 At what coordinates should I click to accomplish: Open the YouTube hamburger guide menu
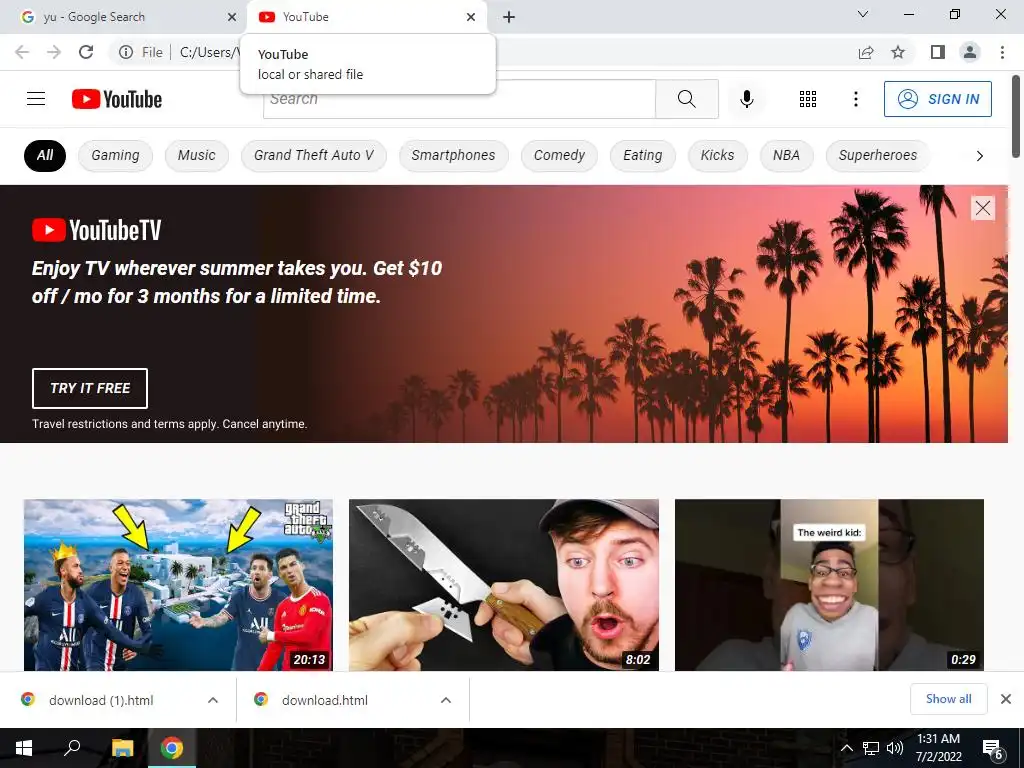36,99
